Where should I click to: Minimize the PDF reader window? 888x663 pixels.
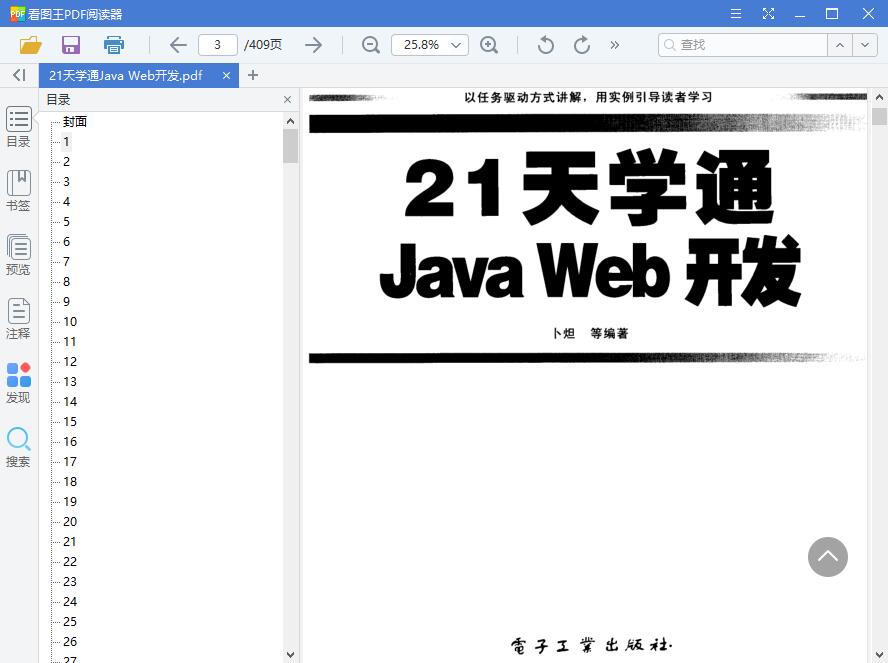(x=800, y=14)
